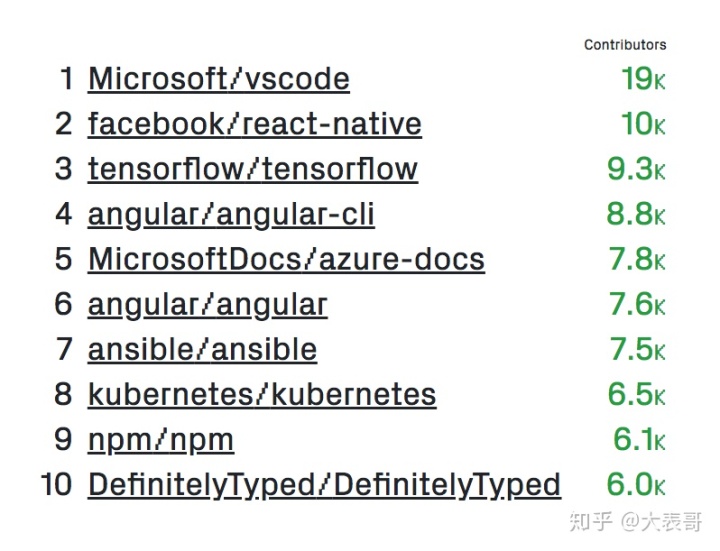Screen dimensions: 720x551
Task: Click the Zhihu watermark text
Action: coord(636,522)
